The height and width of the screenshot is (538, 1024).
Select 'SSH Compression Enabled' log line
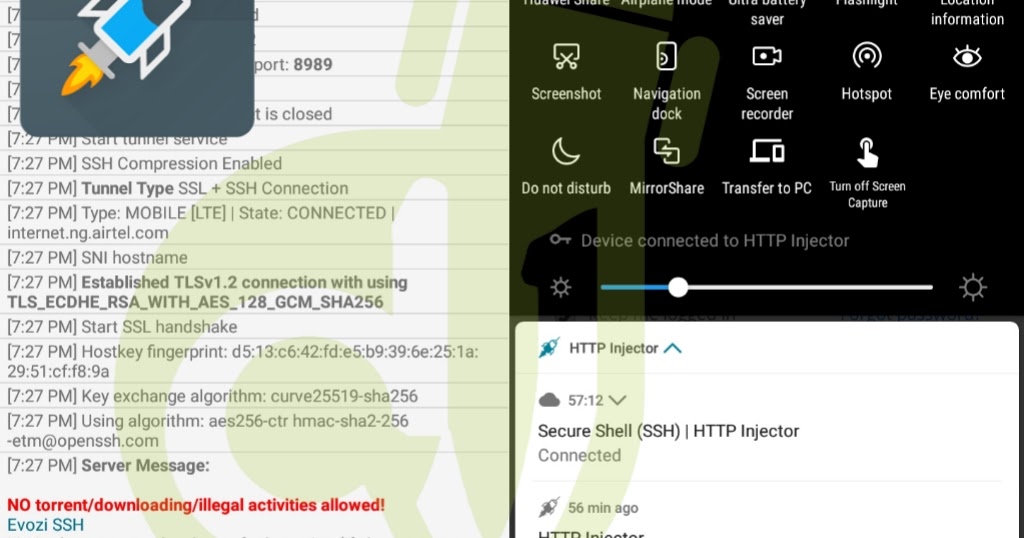pos(144,164)
